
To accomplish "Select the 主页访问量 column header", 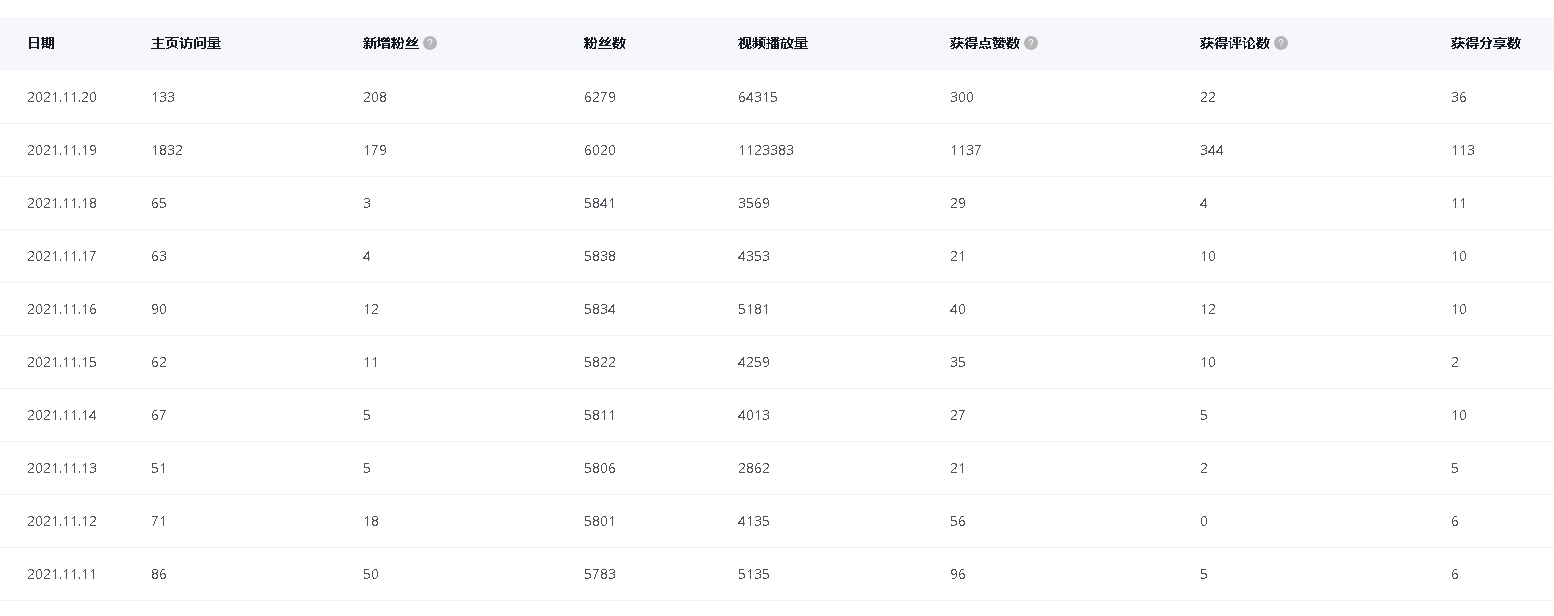I will [x=186, y=44].
